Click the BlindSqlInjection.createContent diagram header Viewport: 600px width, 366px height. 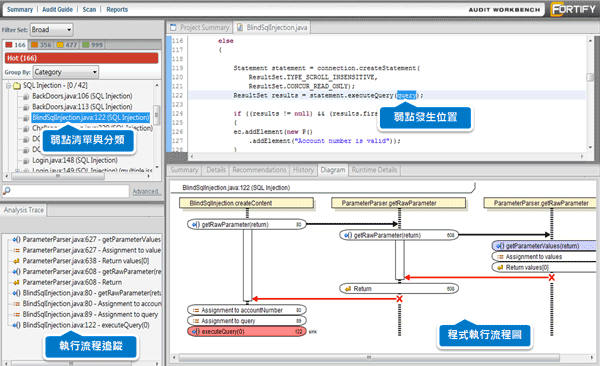(x=246, y=203)
